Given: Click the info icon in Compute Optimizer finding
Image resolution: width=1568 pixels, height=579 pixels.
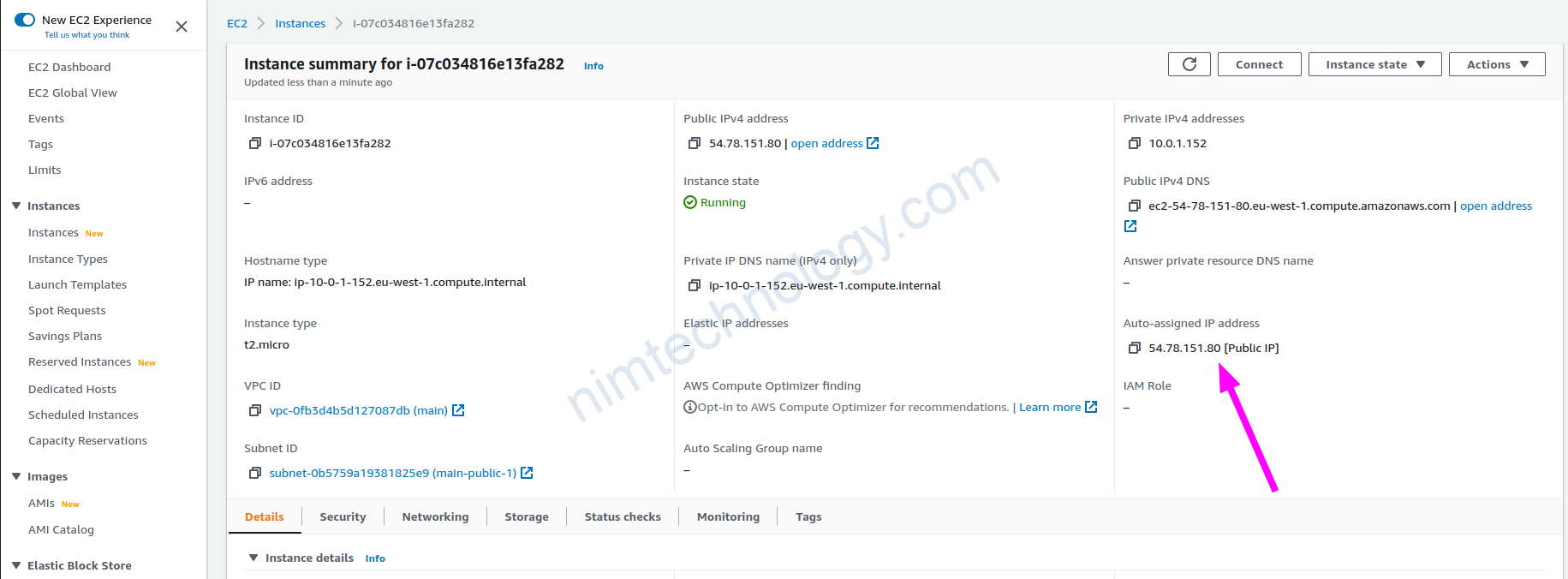Looking at the screenshot, I should point(689,407).
